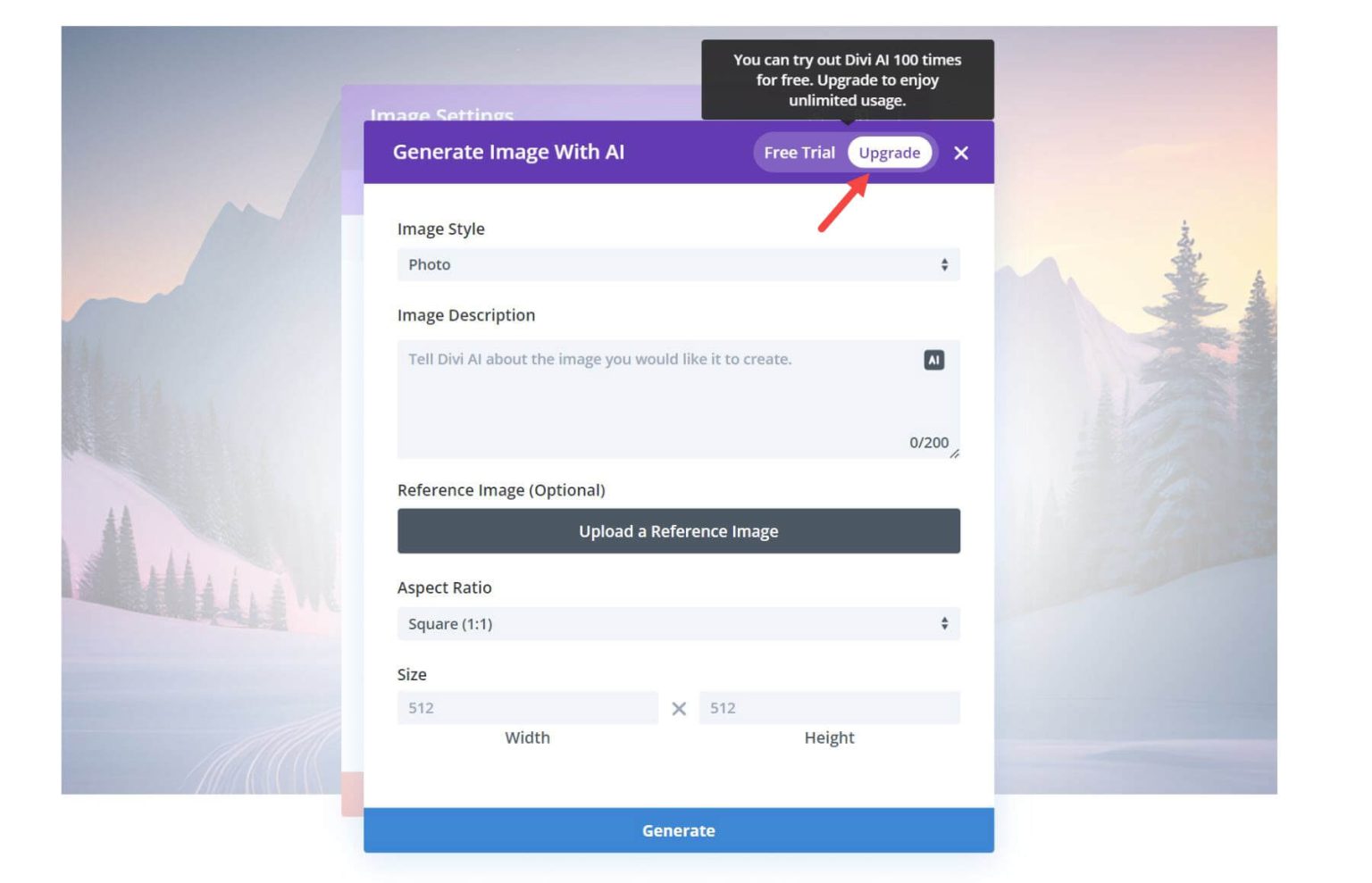Click the tooltip about Divi AI free usage
The image size is (1372, 883).
[847, 79]
